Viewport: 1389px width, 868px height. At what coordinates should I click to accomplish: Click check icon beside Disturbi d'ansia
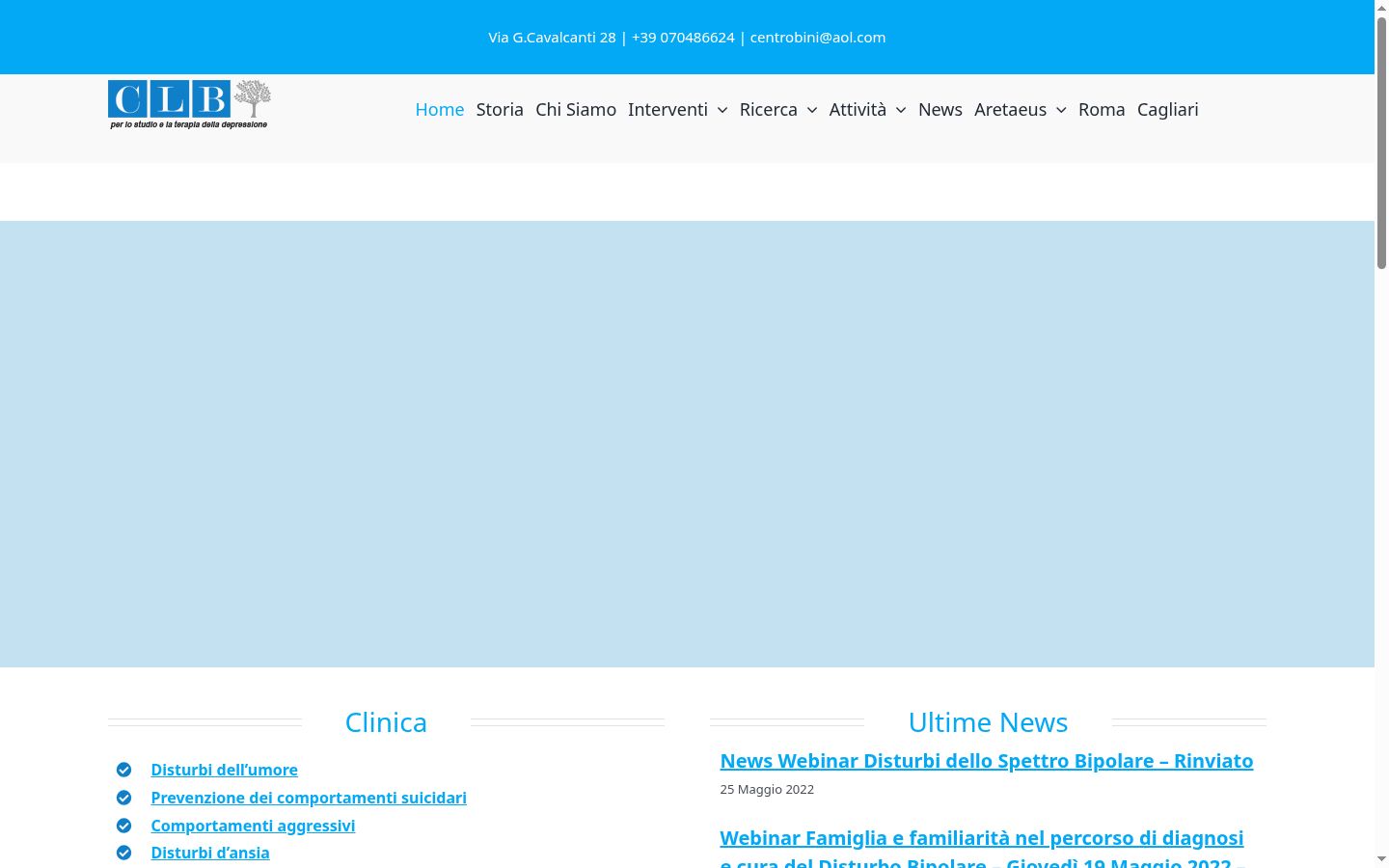coord(123,853)
